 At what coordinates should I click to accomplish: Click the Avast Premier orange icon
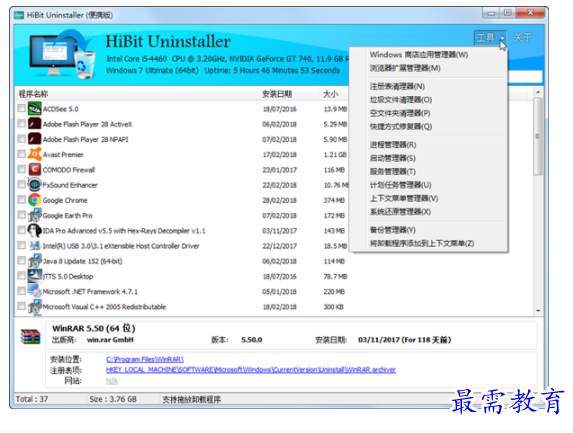(x=35, y=154)
